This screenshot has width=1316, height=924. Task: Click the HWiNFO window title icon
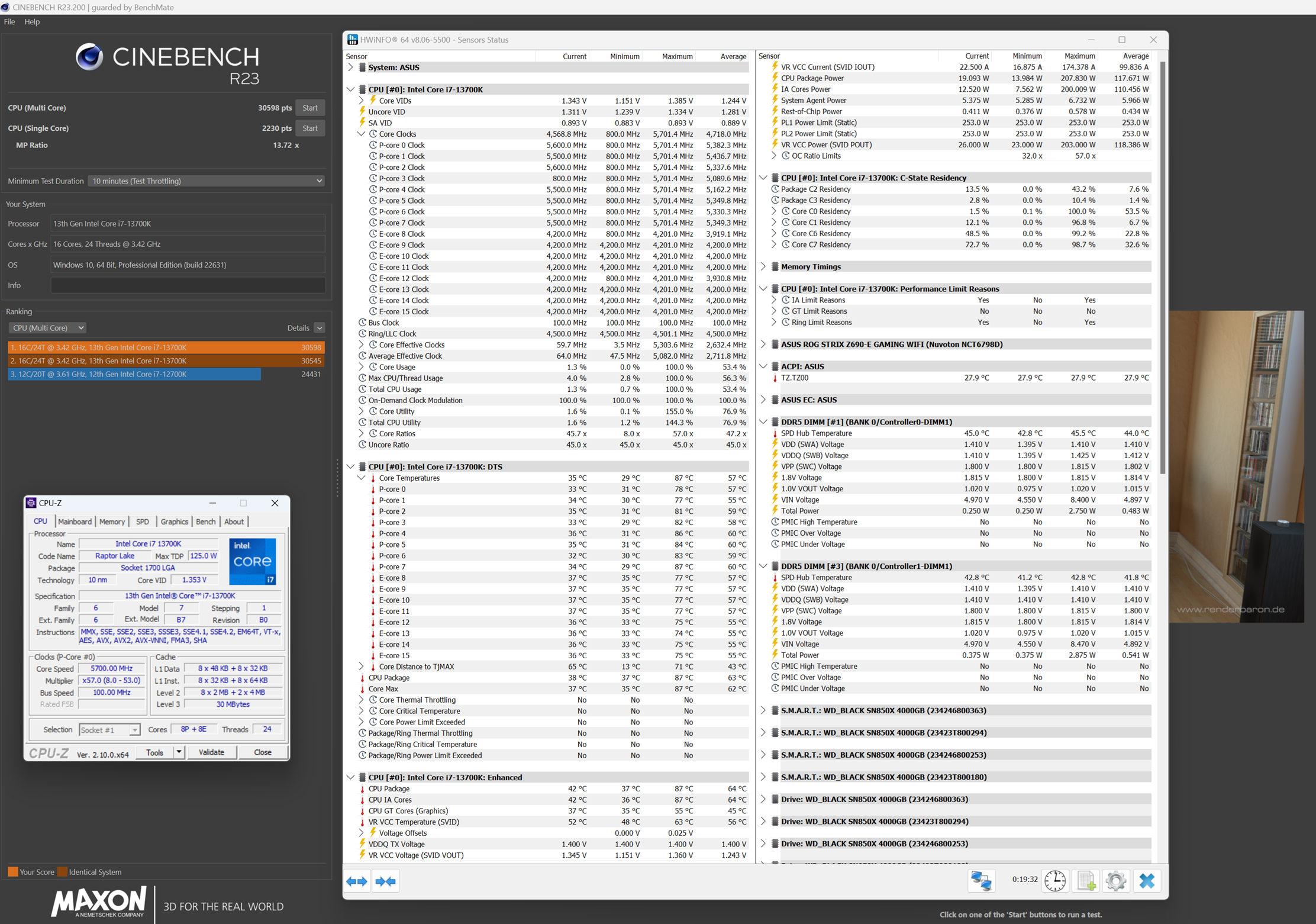click(x=352, y=40)
